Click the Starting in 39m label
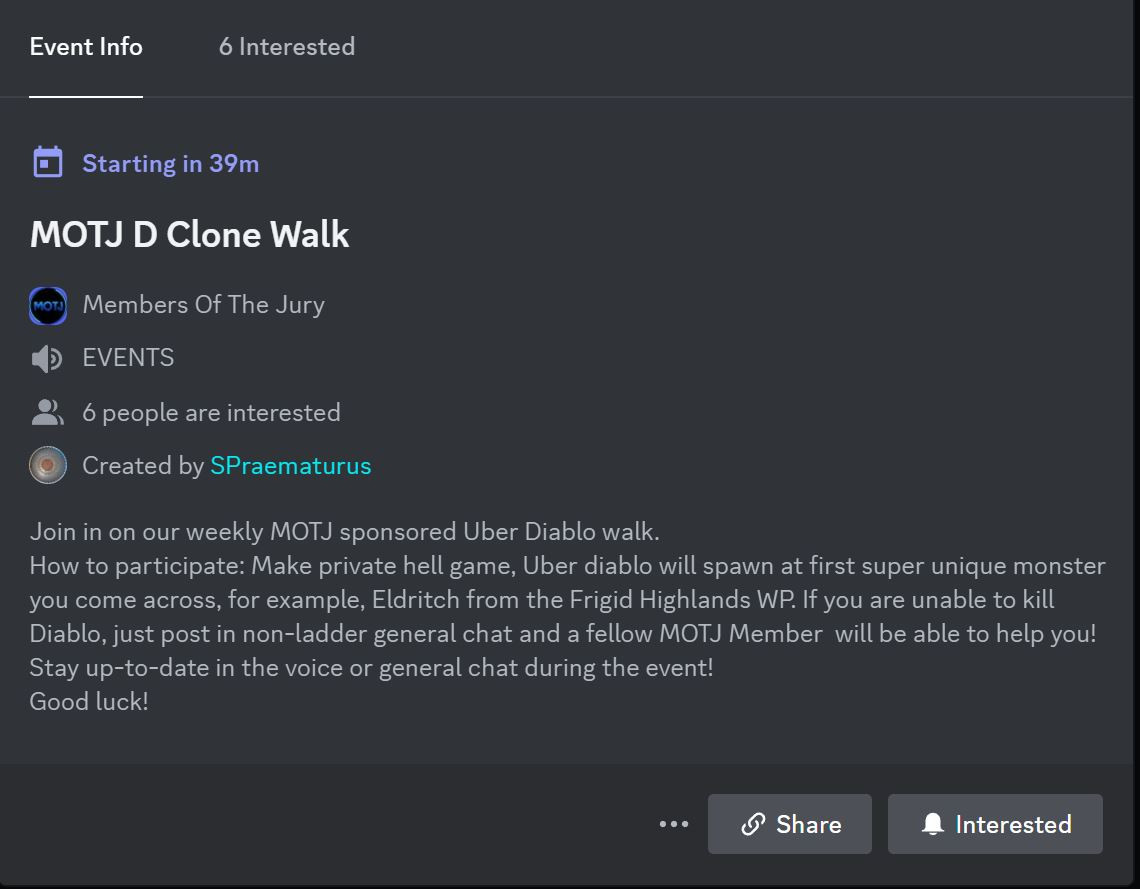The image size is (1140, 889). (x=169, y=163)
